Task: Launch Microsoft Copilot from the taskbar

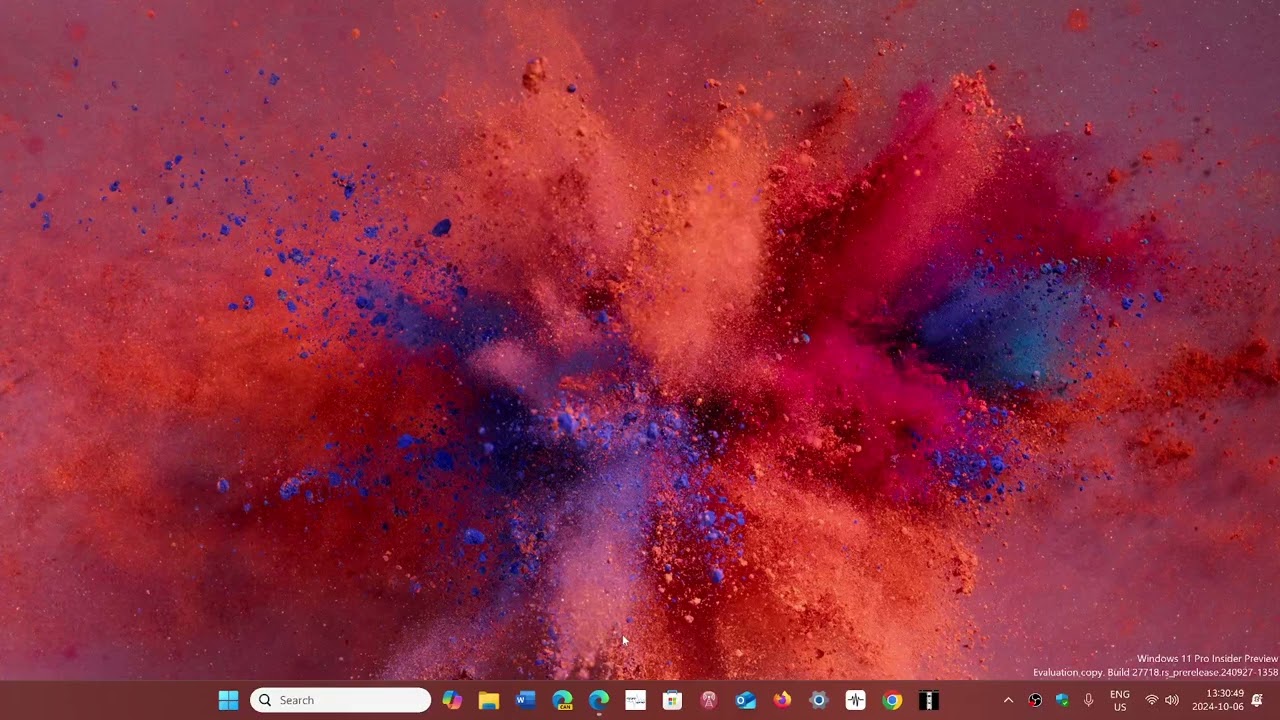Action: (x=452, y=700)
